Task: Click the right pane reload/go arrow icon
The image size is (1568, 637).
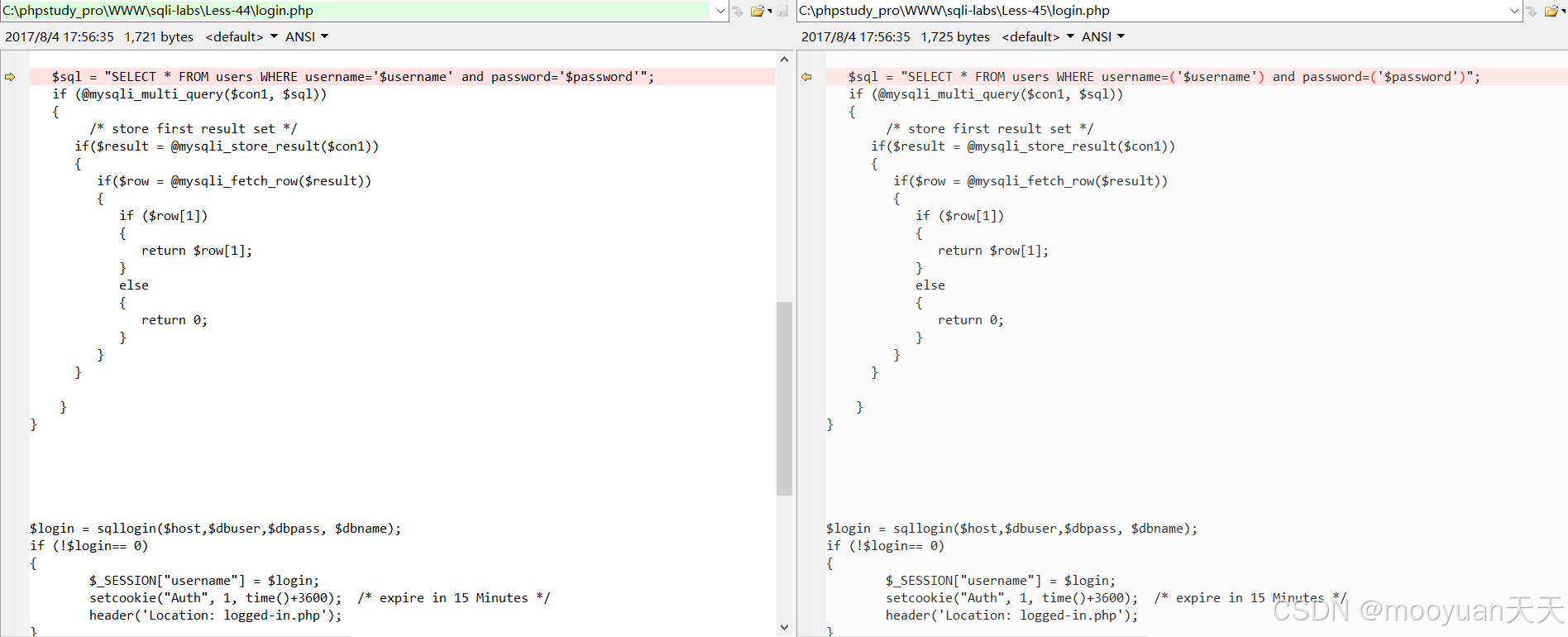Action: click(1532, 11)
